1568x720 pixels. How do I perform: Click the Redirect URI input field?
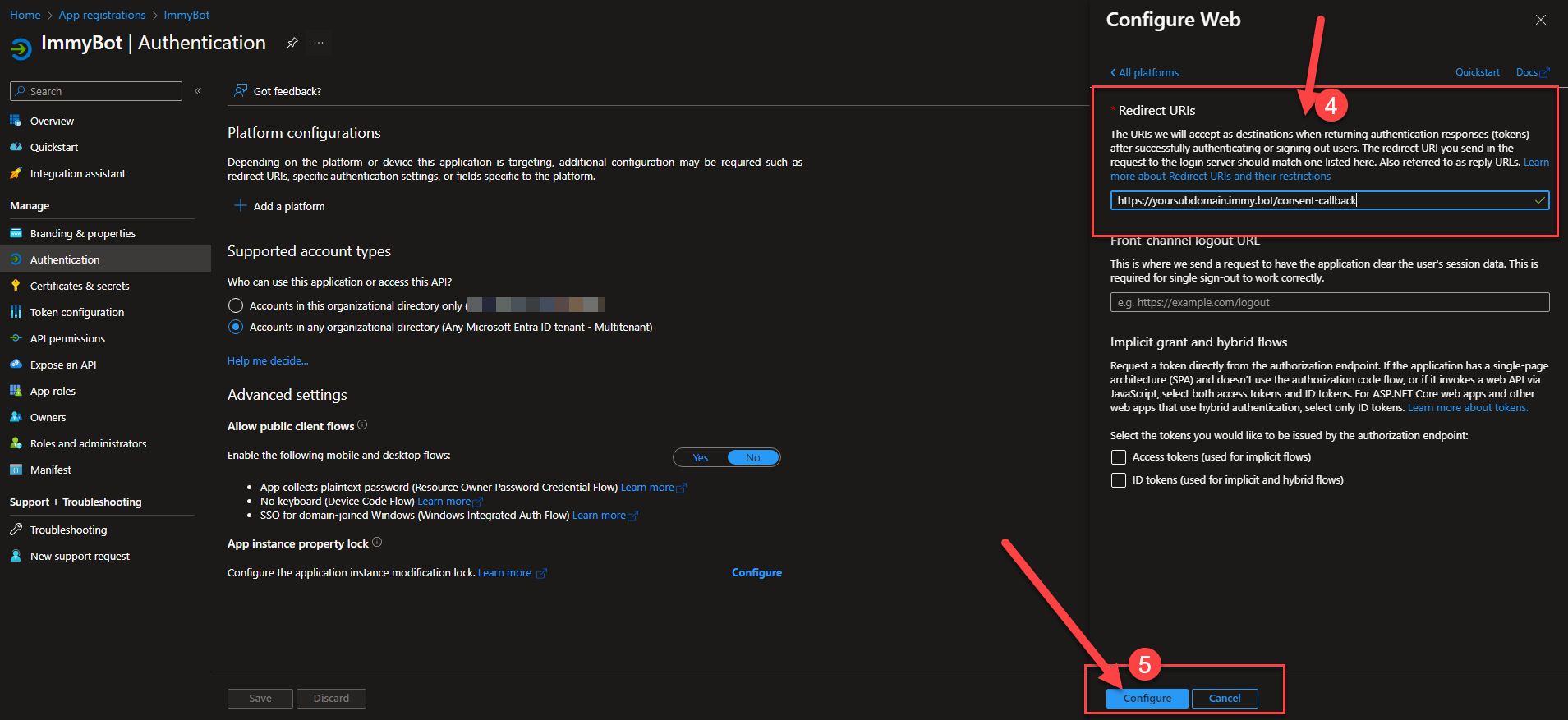point(1330,200)
